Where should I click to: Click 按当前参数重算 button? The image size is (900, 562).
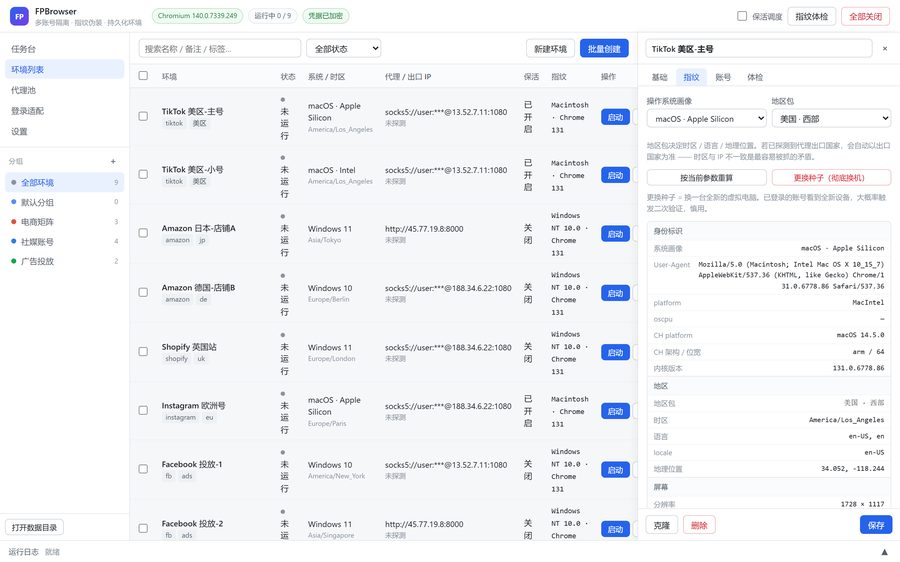(707, 177)
